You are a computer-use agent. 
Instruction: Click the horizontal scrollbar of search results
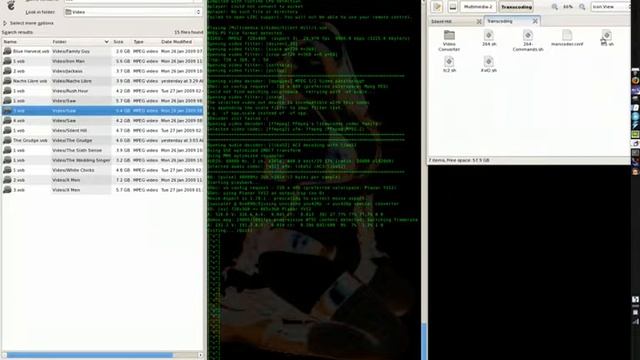click(90, 355)
